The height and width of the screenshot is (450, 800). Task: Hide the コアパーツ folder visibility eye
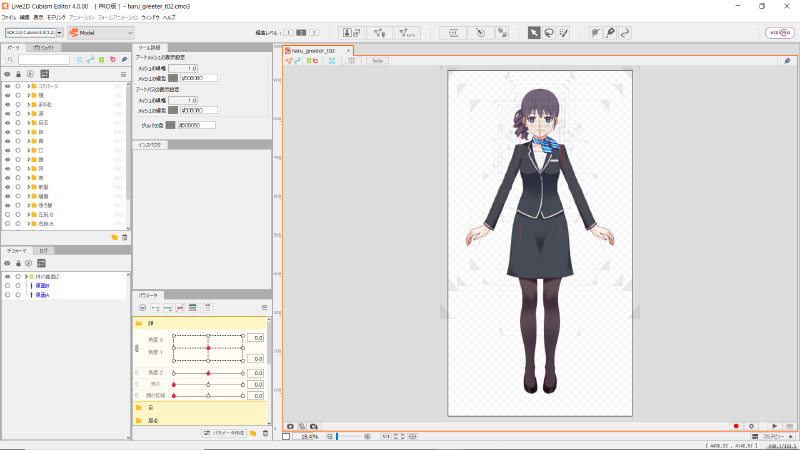pos(7,86)
